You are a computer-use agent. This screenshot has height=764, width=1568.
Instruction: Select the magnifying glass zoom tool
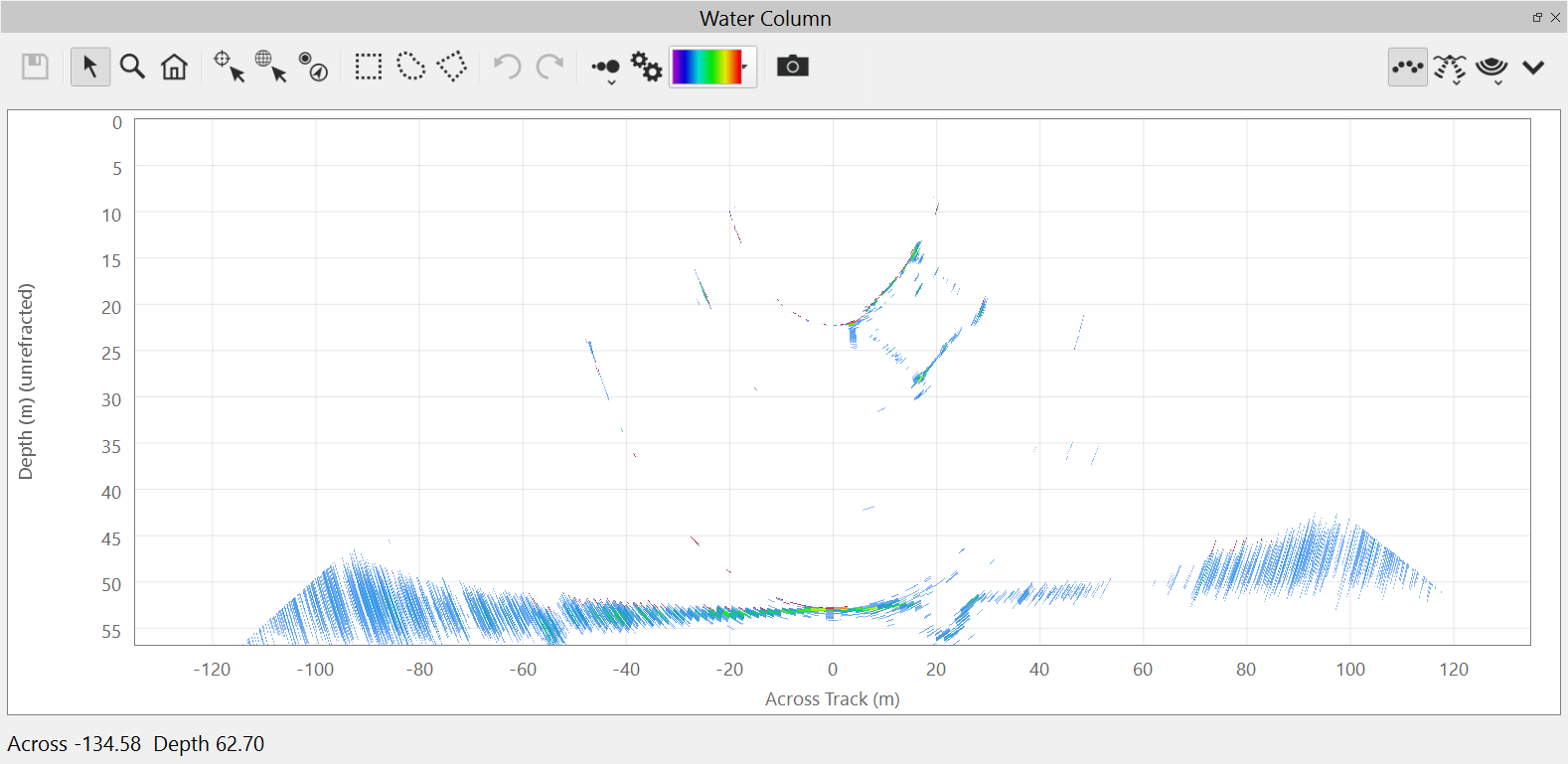point(132,67)
